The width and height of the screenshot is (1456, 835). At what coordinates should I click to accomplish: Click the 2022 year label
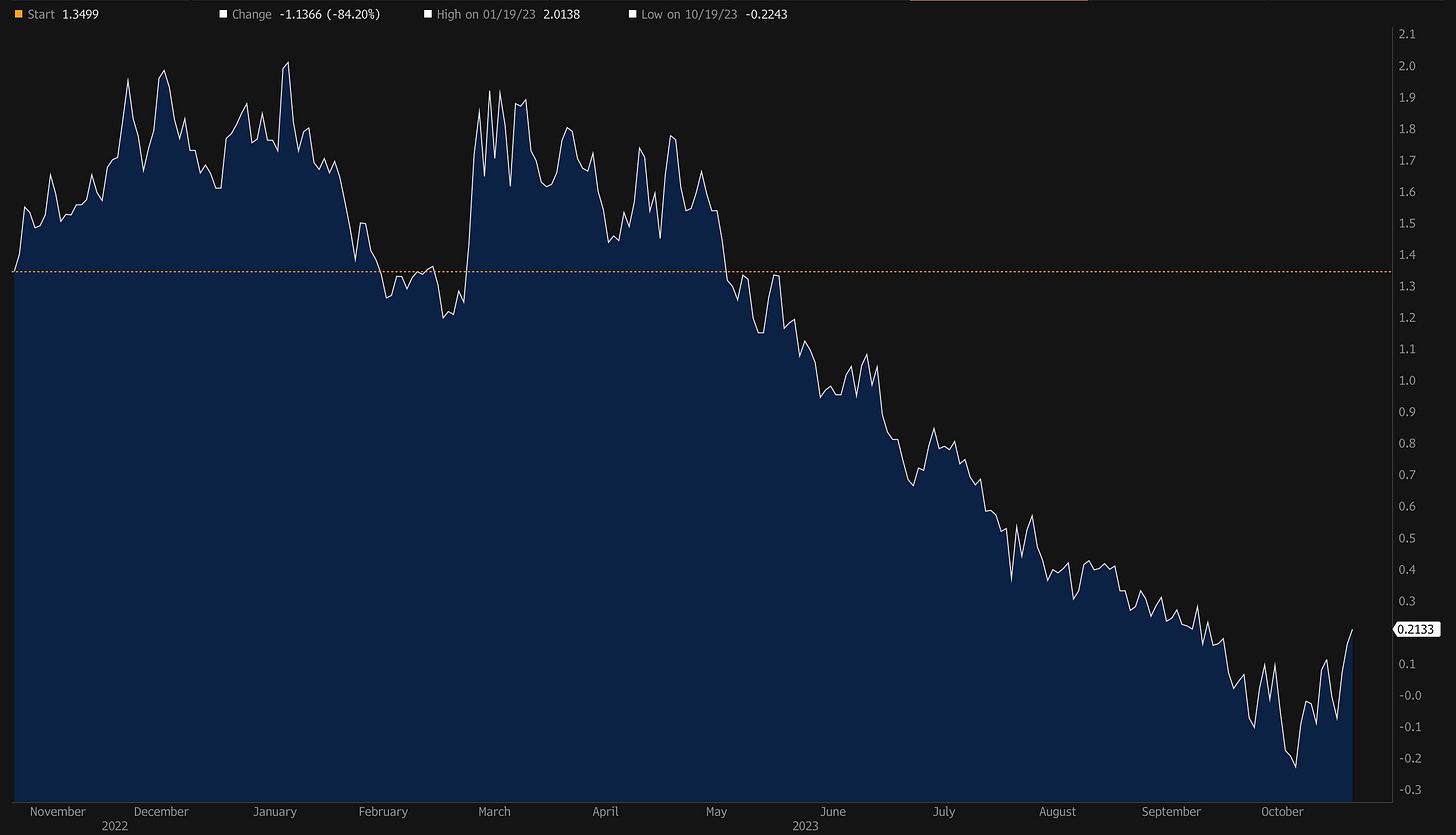pyautogui.click(x=114, y=827)
